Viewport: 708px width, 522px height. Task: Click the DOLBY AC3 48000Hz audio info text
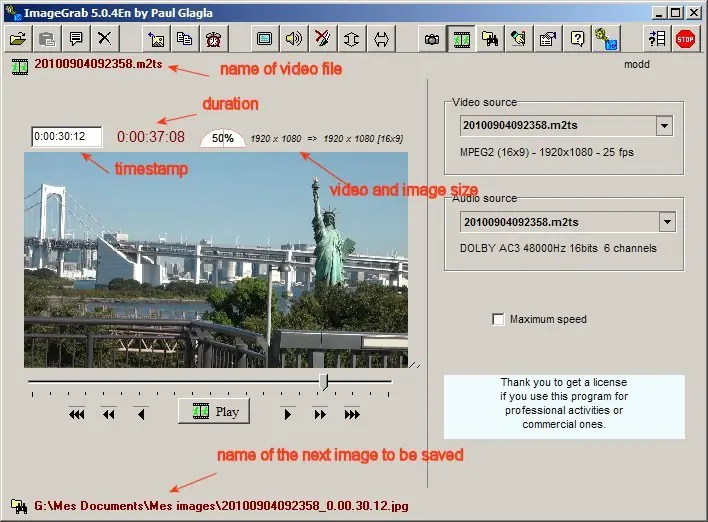558,248
